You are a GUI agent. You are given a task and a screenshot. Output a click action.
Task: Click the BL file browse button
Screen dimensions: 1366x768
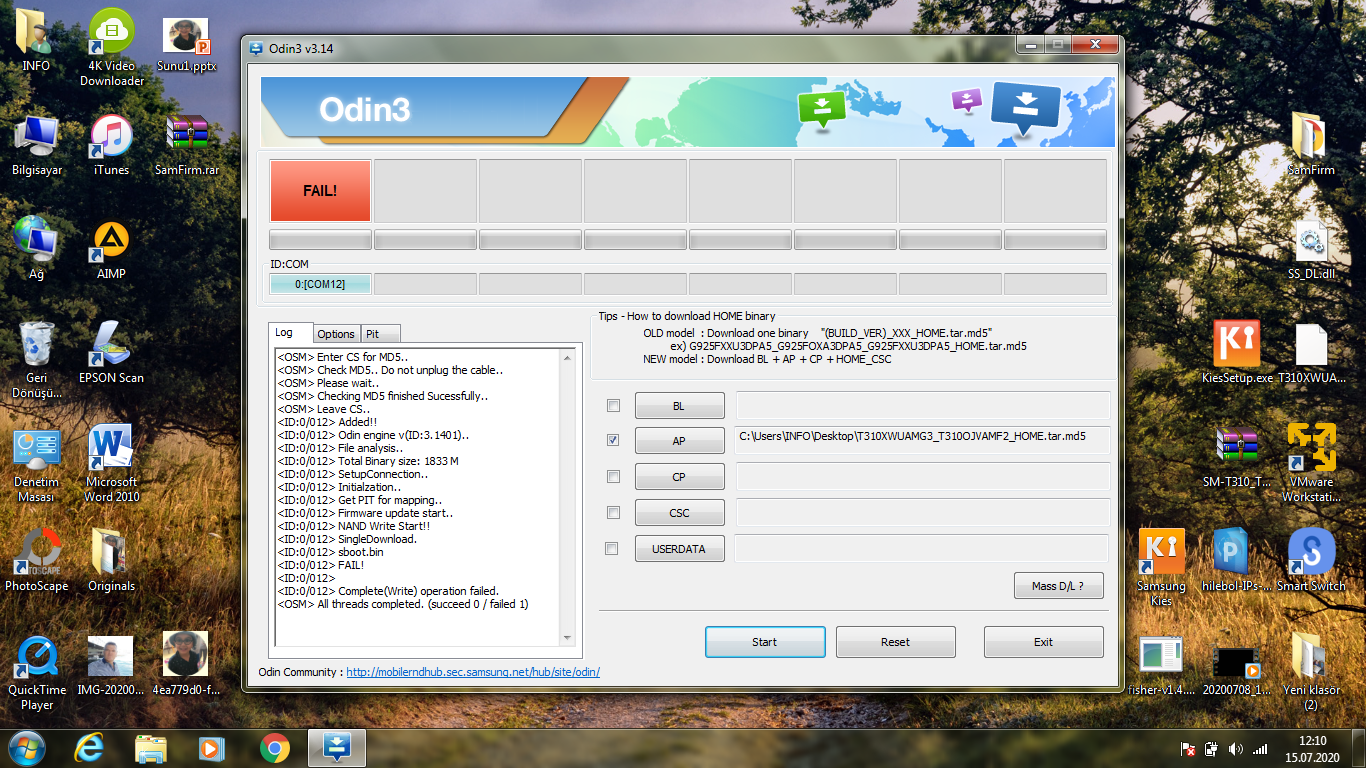pyautogui.click(x=679, y=405)
